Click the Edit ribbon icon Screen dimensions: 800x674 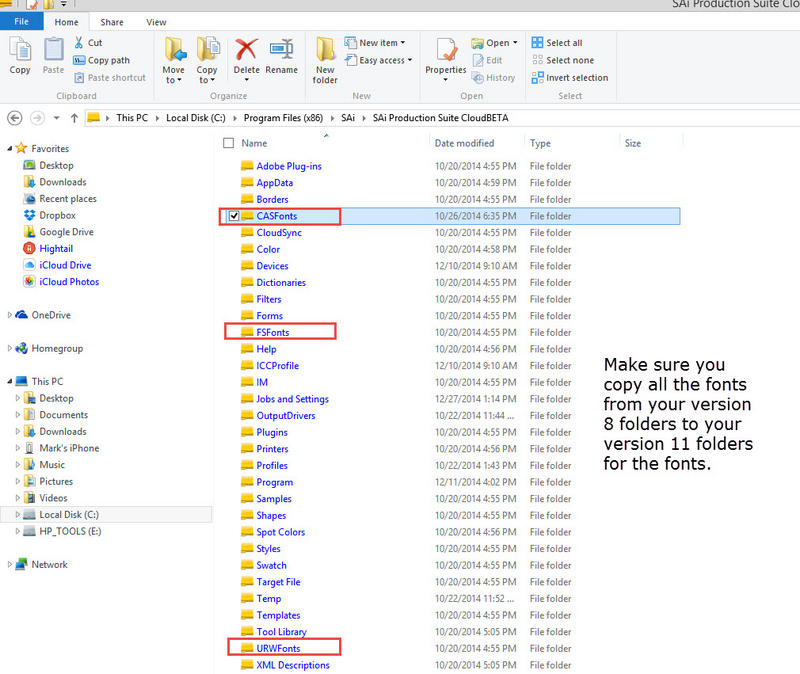tap(478, 60)
